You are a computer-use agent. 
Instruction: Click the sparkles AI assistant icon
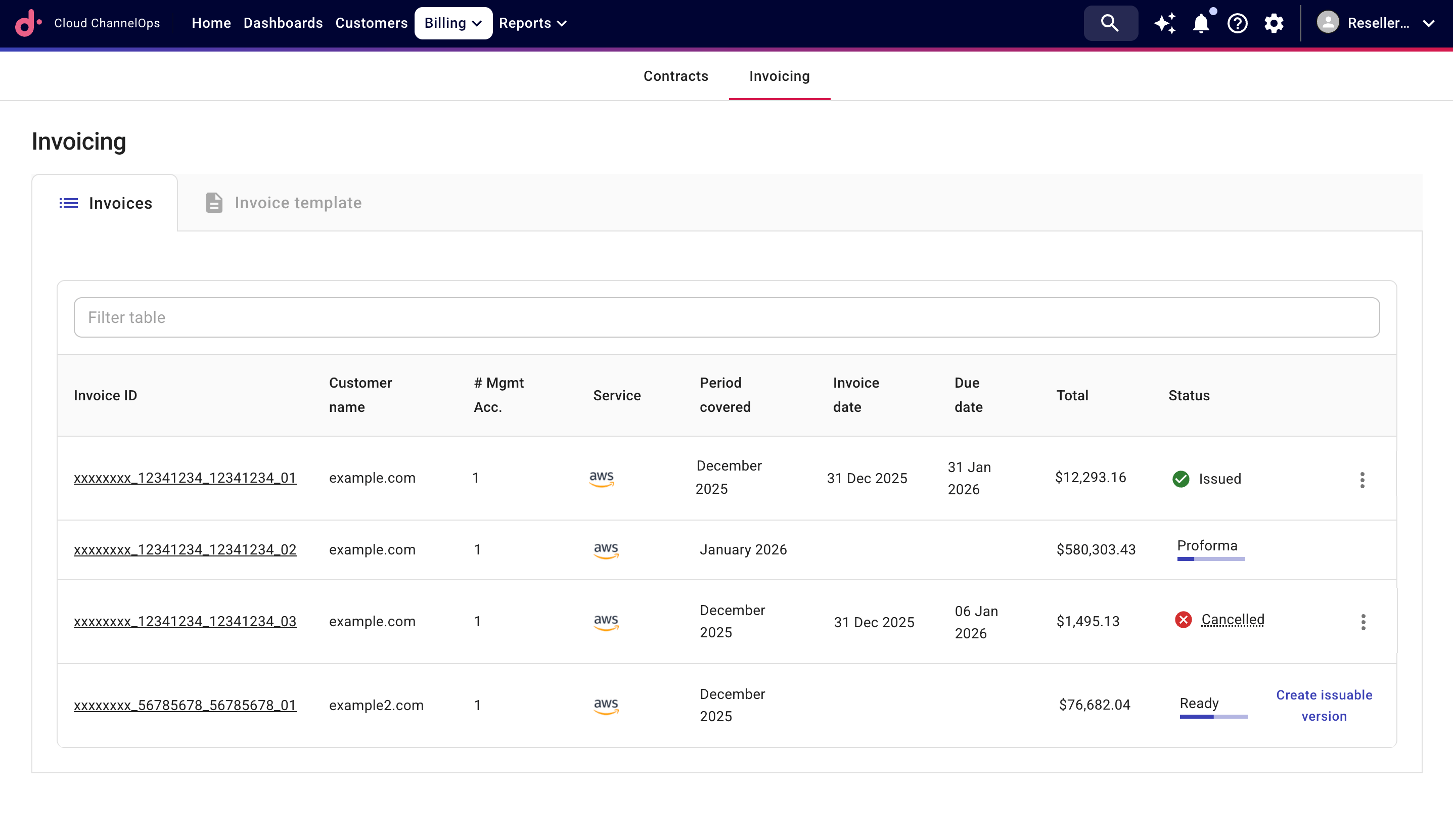coord(1165,23)
